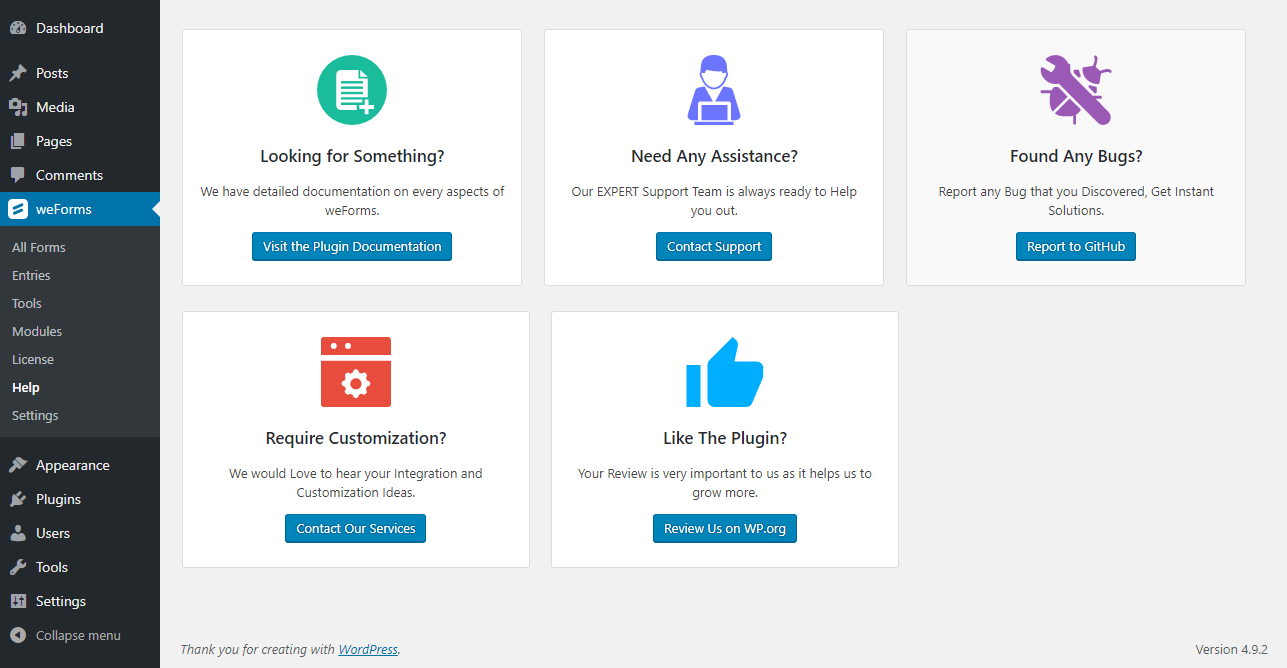Click the Media library icon
The image size is (1287, 668).
point(18,107)
